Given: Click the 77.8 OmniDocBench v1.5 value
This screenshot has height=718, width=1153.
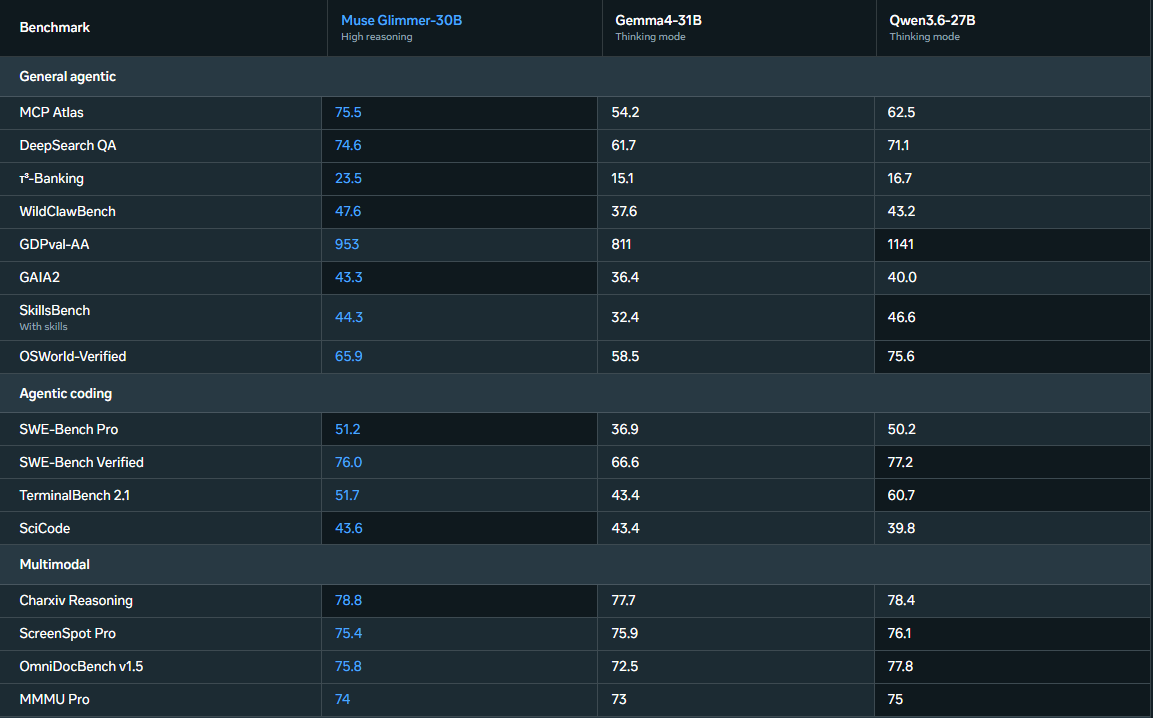Looking at the screenshot, I should [900, 667].
